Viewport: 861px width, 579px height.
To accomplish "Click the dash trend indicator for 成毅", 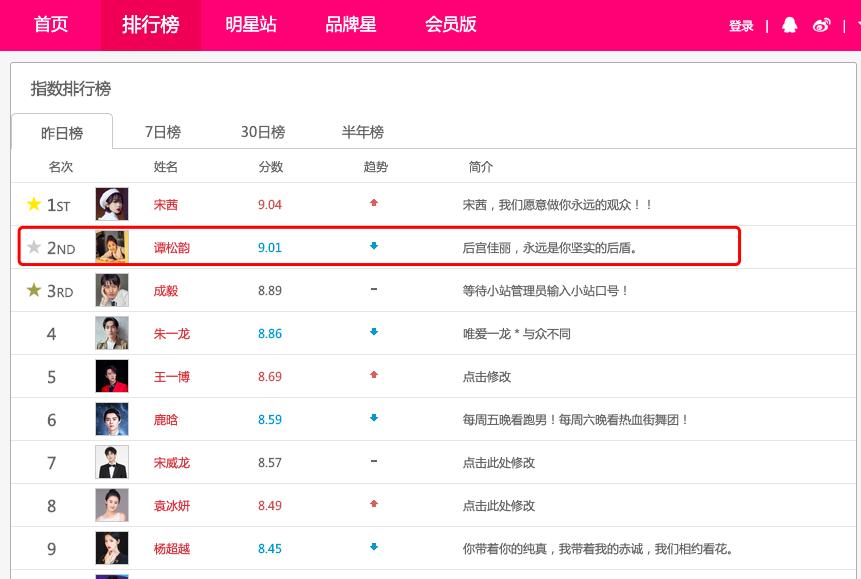I will pos(374,290).
